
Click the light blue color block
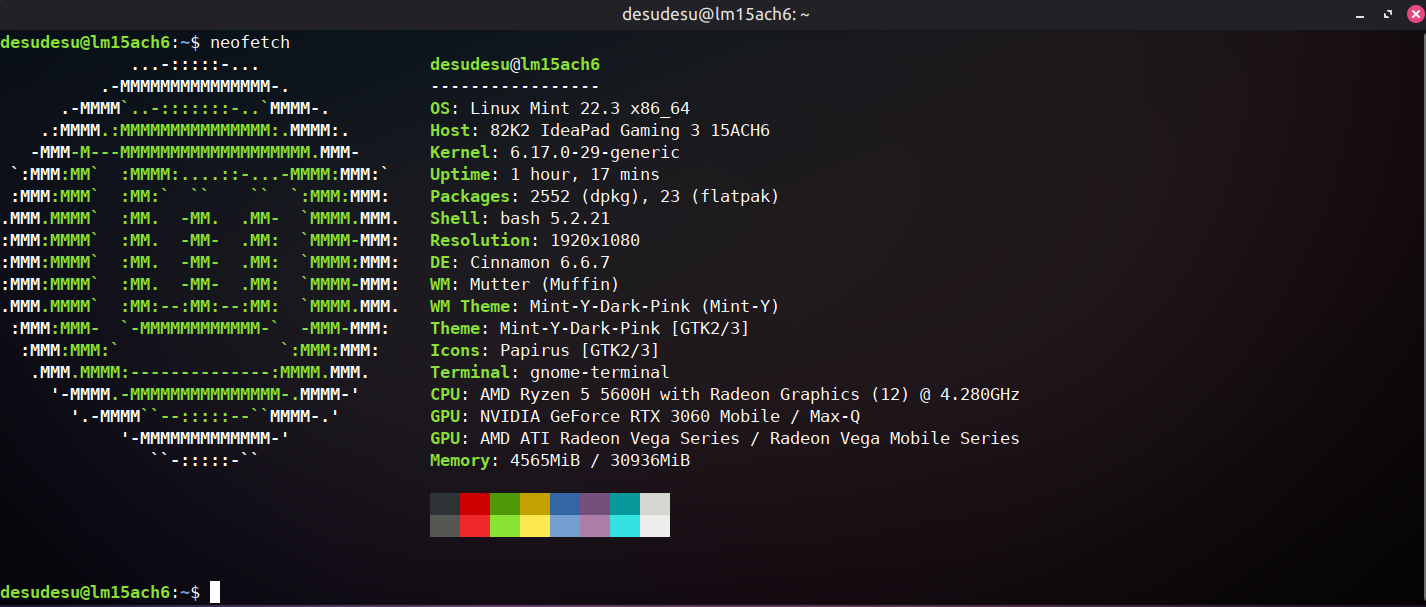pos(565,526)
